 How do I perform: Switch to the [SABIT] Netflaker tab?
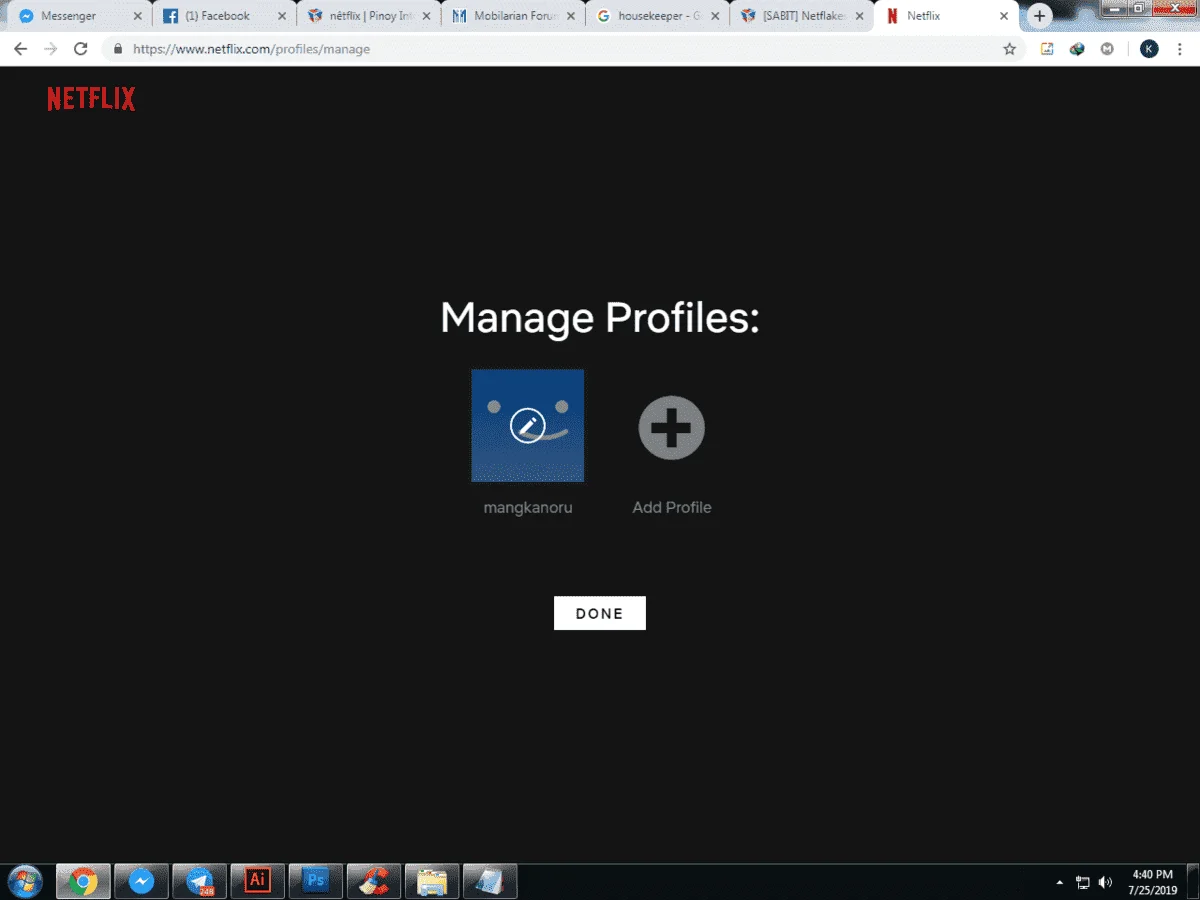[x=801, y=16]
